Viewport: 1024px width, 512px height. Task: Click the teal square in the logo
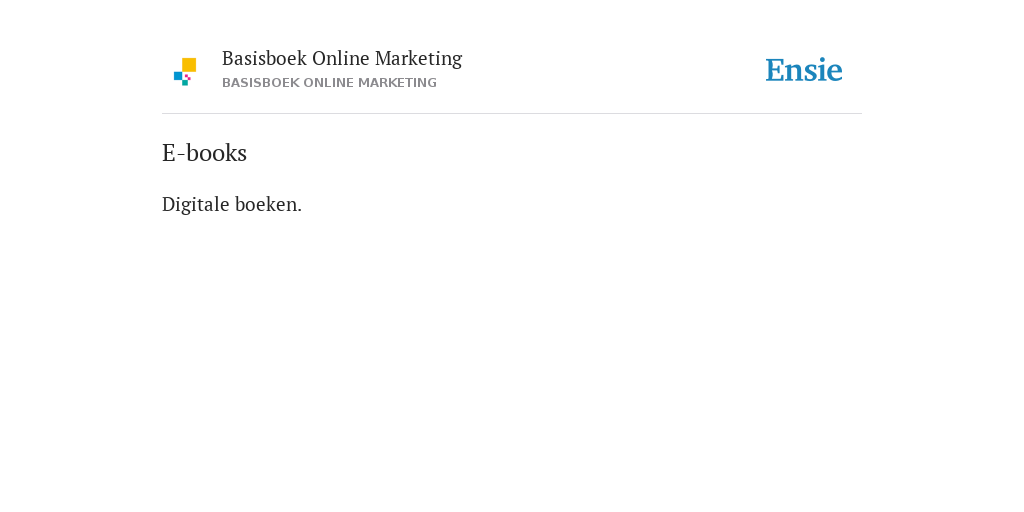[185, 83]
